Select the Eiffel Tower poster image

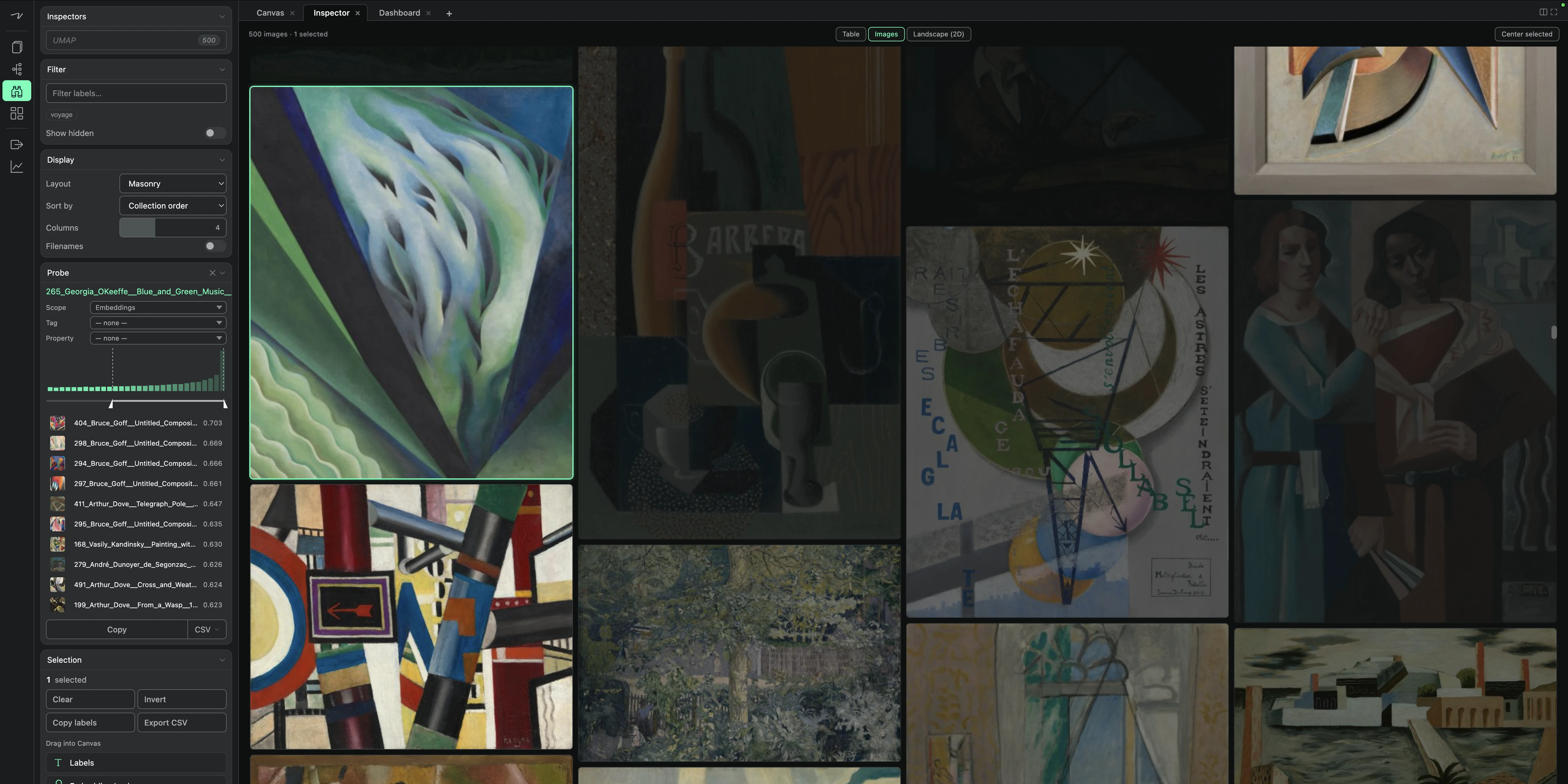pyautogui.click(x=1067, y=422)
